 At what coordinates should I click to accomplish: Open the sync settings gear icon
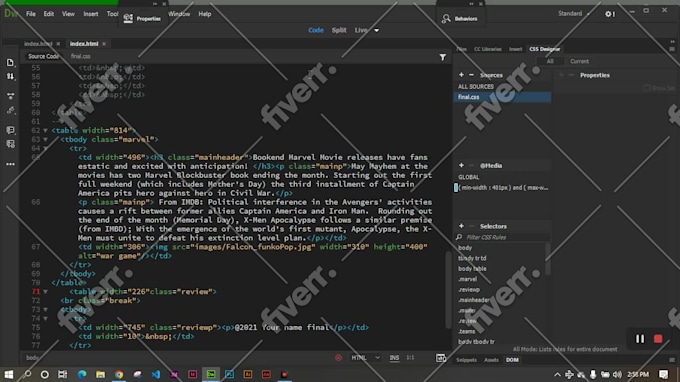tap(610, 14)
